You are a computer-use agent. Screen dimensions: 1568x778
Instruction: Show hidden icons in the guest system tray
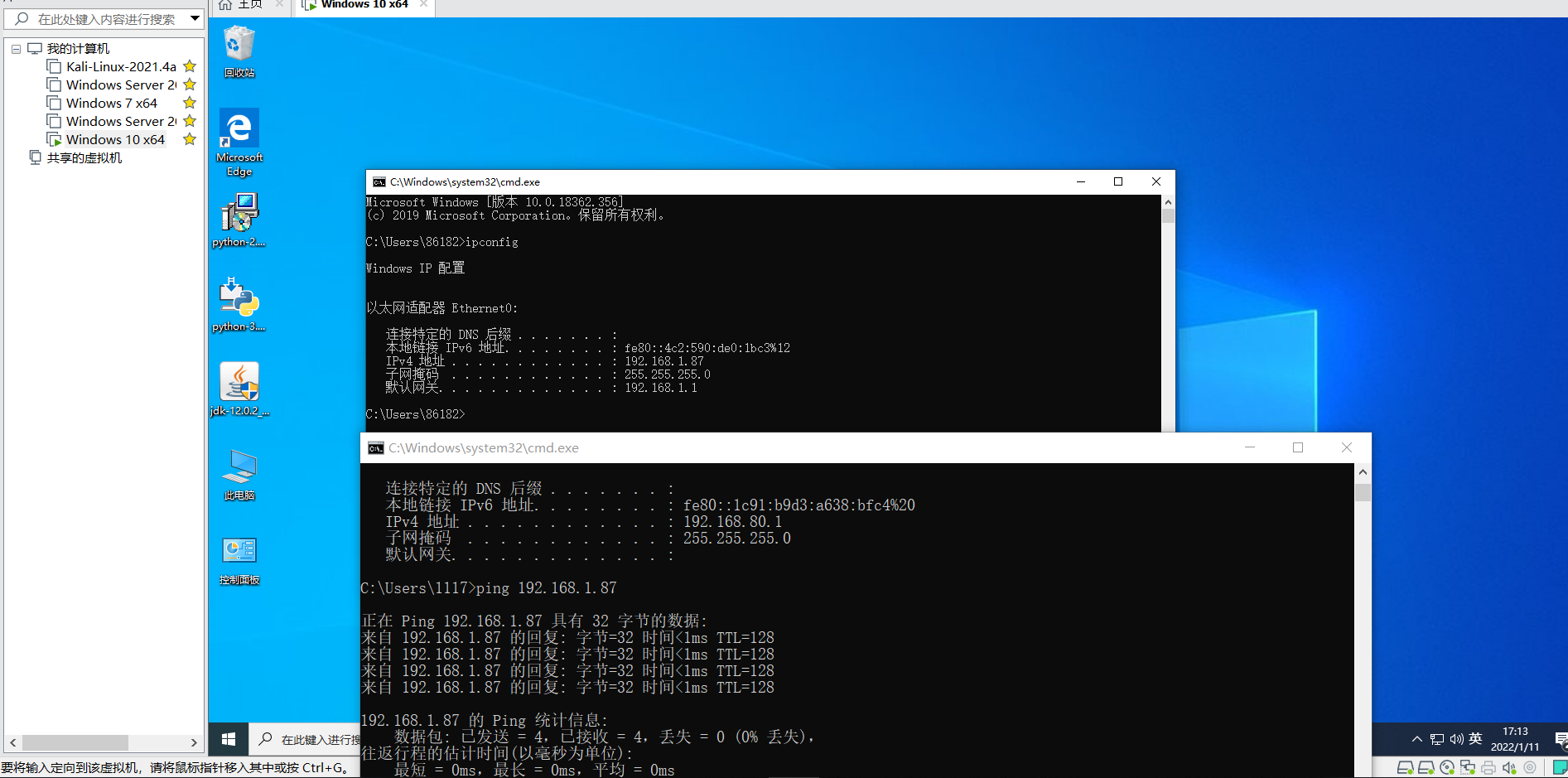[1417, 739]
